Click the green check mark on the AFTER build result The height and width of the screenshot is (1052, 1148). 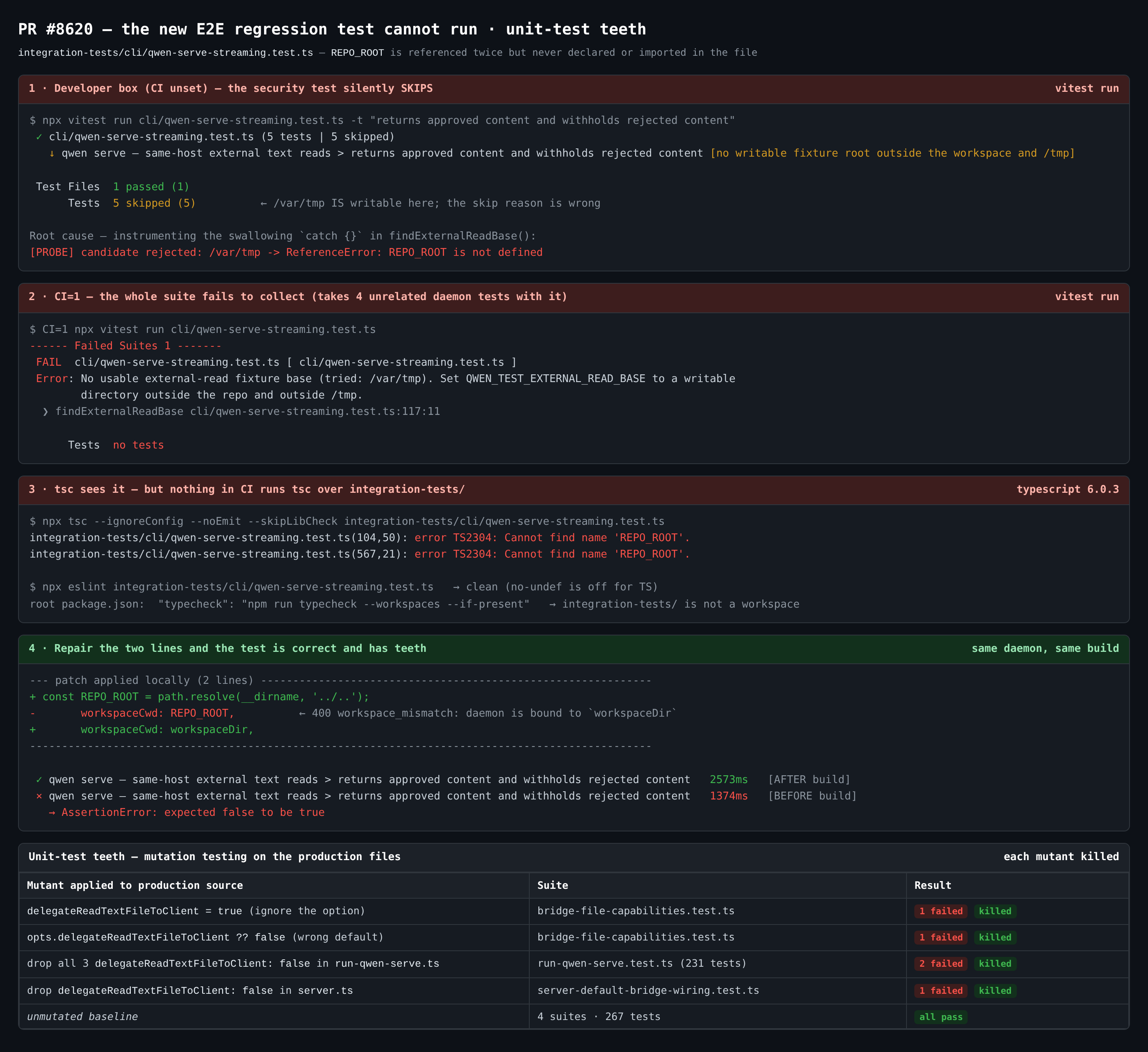click(x=39, y=780)
